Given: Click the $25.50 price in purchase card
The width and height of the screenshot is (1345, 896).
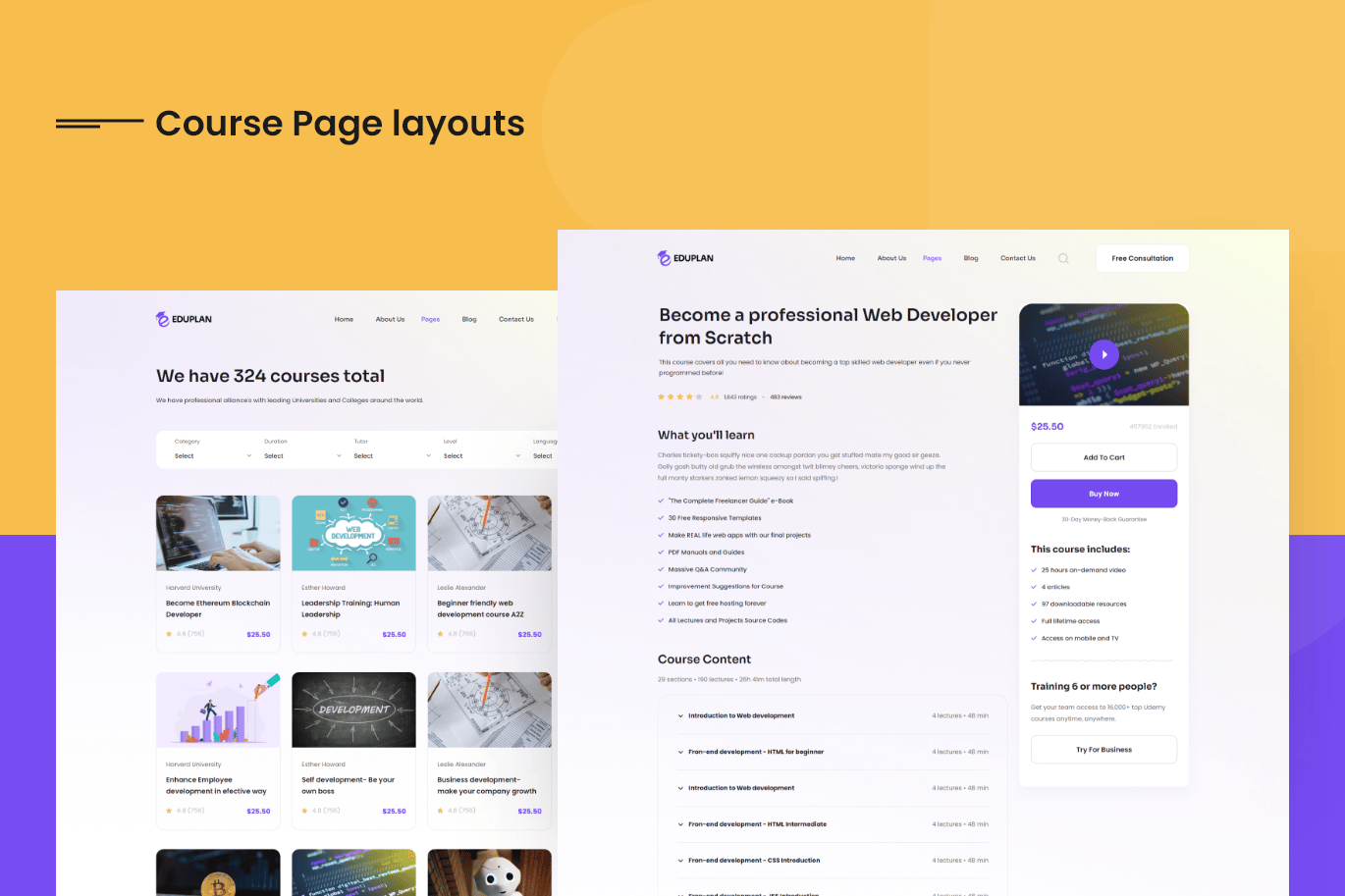Looking at the screenshot, I should click(x=1047, y=427).
